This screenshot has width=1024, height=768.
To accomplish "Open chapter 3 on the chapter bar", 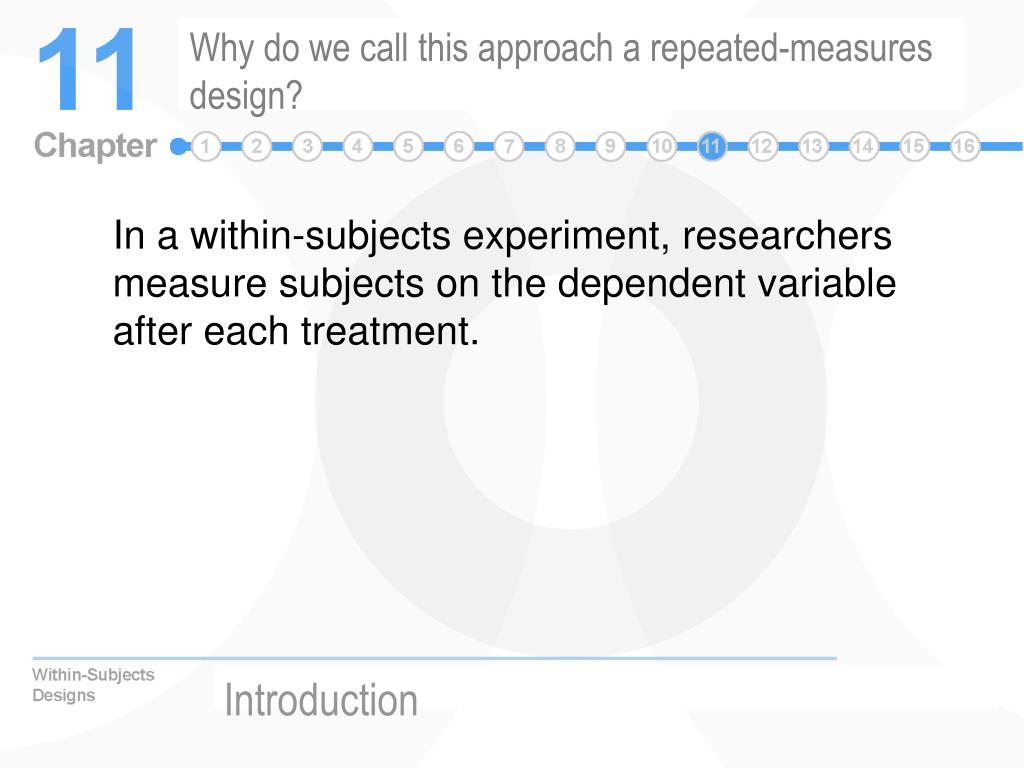I will click(x=307, y=146).
